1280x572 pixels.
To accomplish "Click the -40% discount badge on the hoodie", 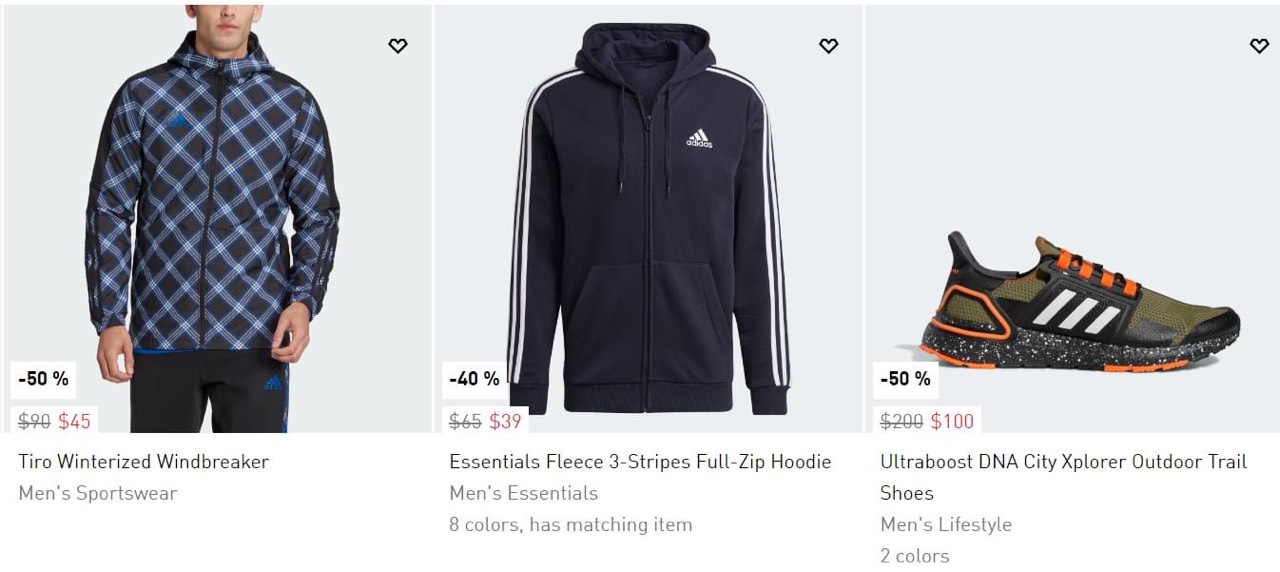I will click(474, 379).
